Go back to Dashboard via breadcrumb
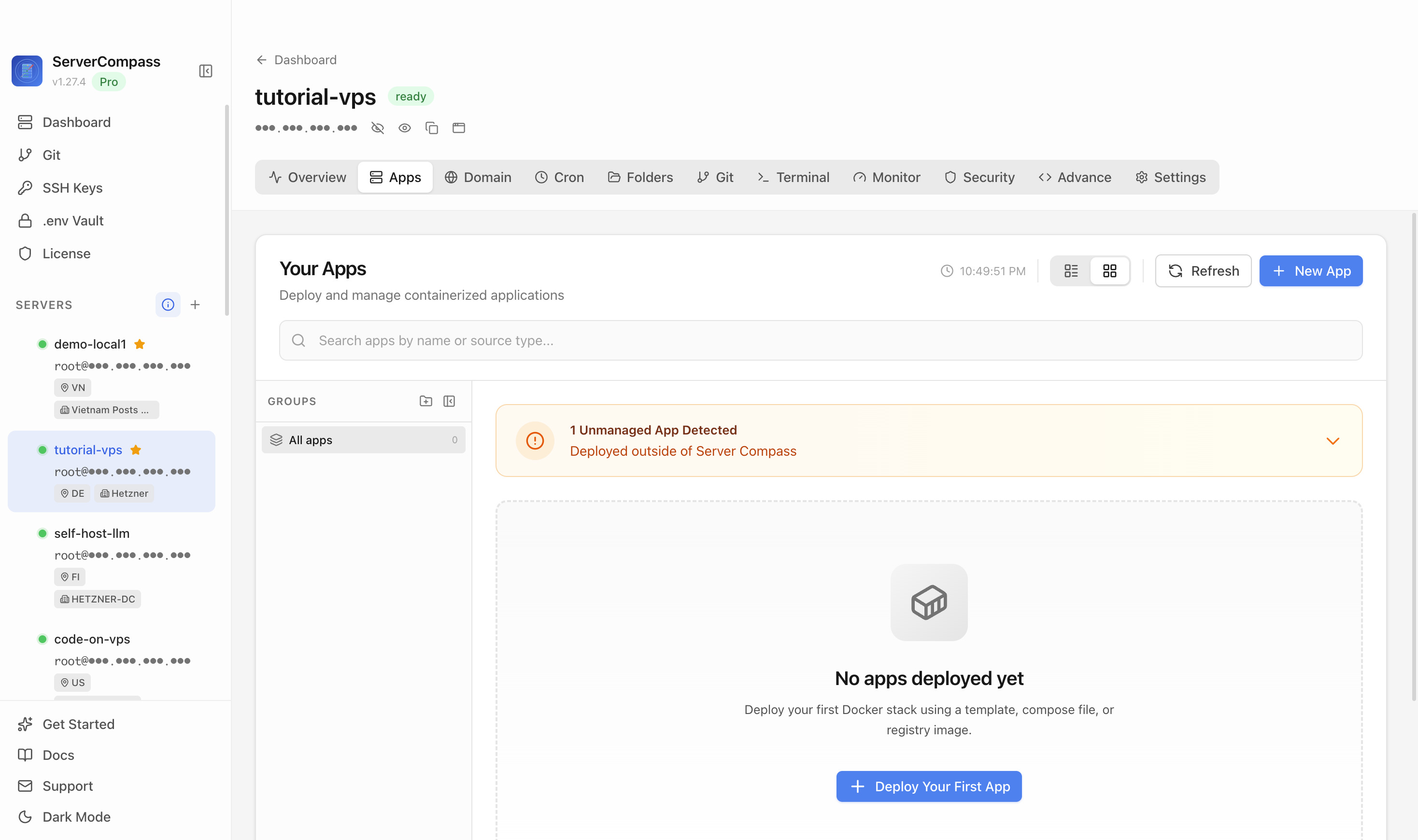The height and width of the screenshot is (840, 1418). [x=296, y=60]
